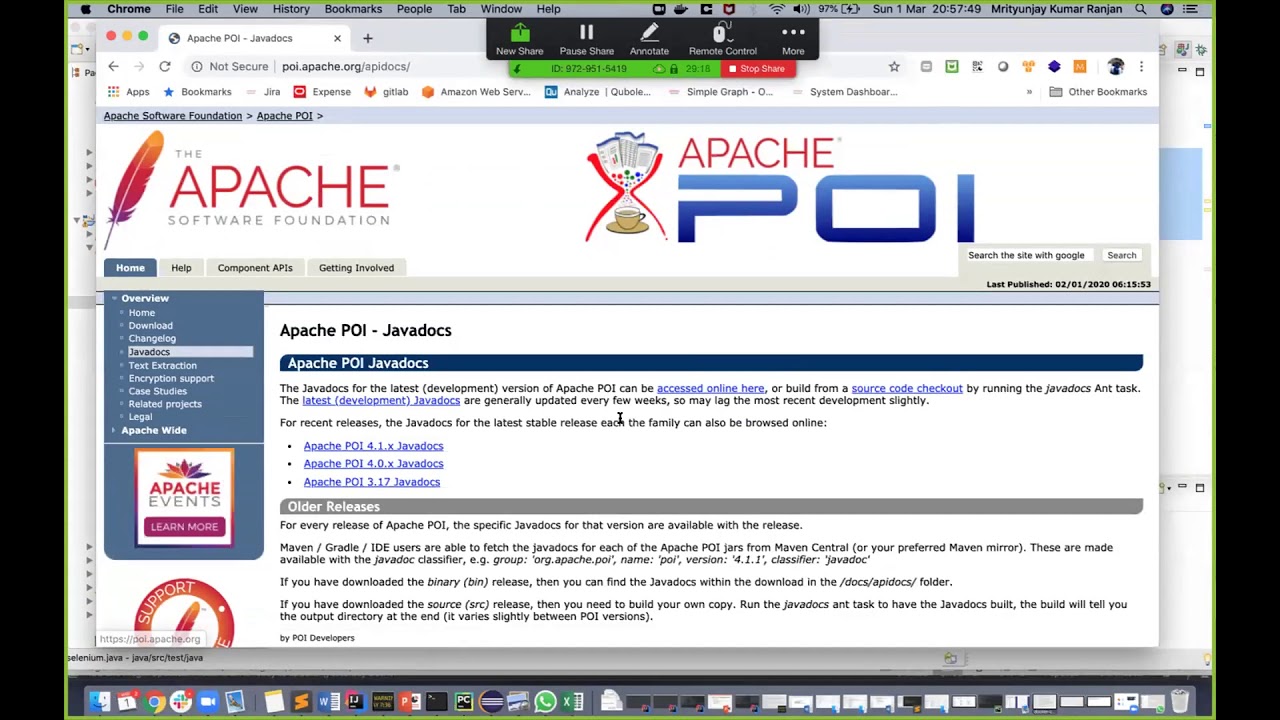The height and width of the screenshot is (720, 1280).
Task: Click the source code checkout link
Action: [907, 388]
